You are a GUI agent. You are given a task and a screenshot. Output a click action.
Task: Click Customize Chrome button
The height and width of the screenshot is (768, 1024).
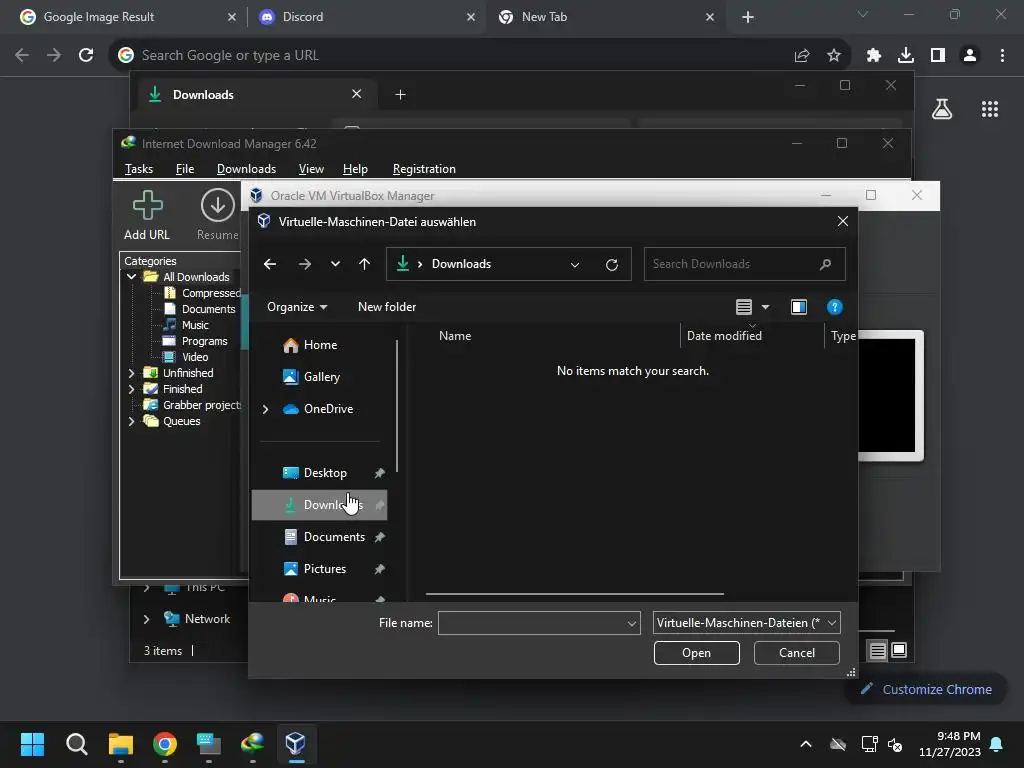tap(926, 690)
